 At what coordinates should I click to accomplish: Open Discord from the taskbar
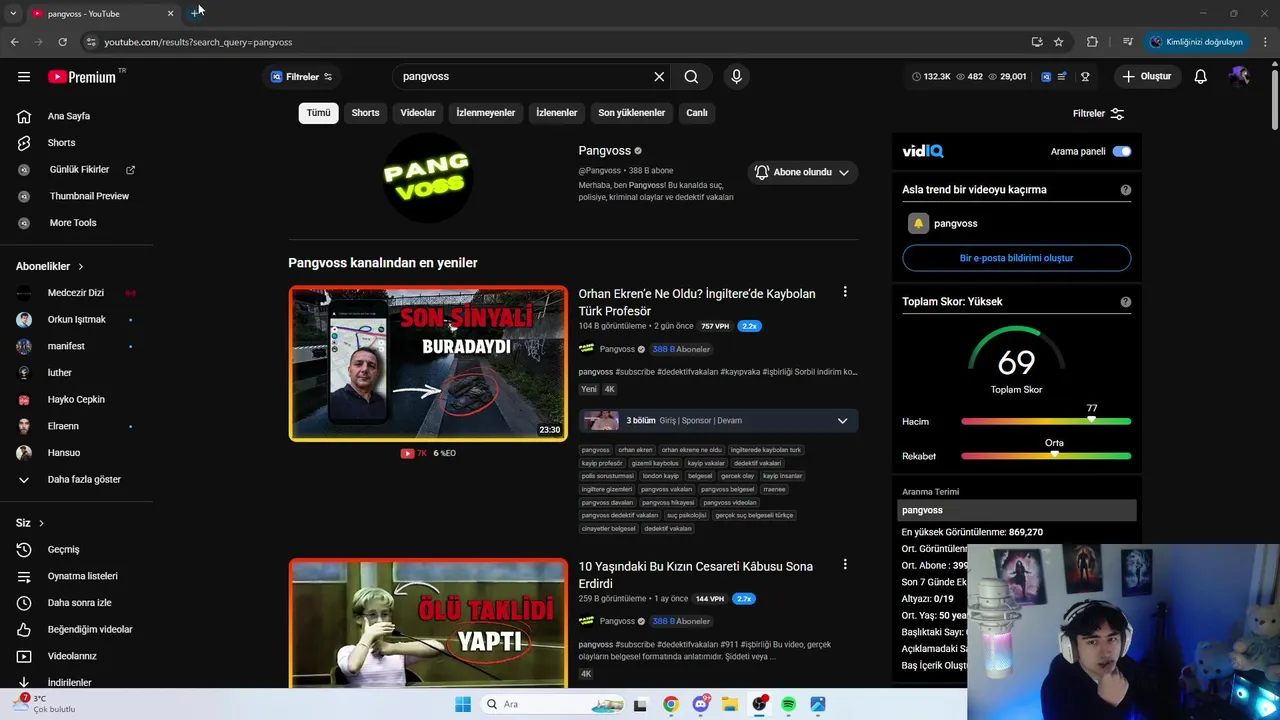[701, 704]
